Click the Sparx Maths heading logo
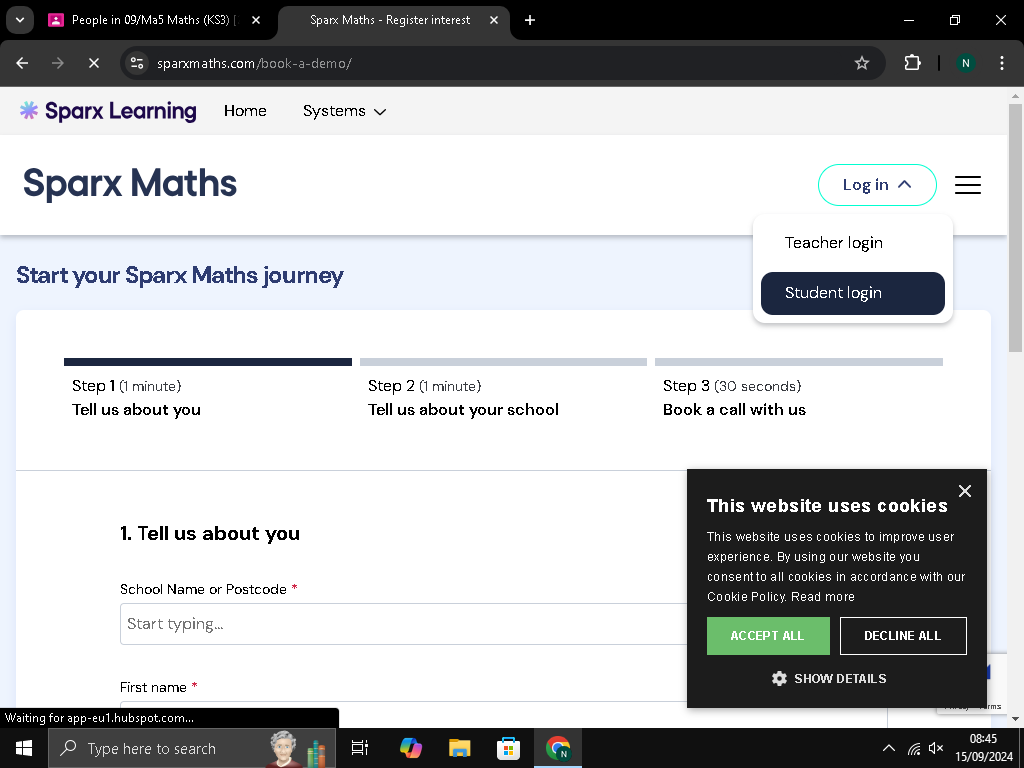This screenshot has width=1024, height=768. click(130, 184)
